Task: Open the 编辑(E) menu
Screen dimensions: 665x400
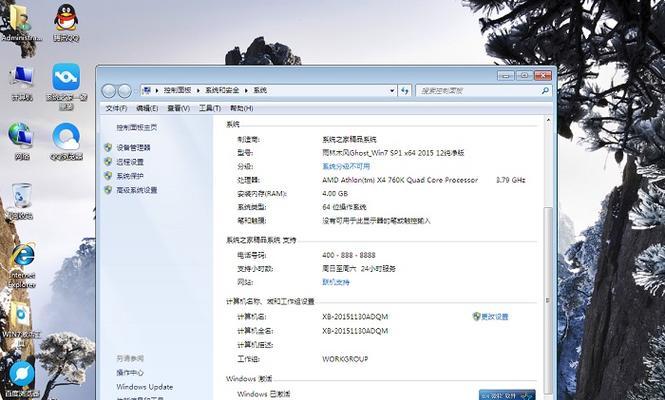Action: [x=147, y=108]
